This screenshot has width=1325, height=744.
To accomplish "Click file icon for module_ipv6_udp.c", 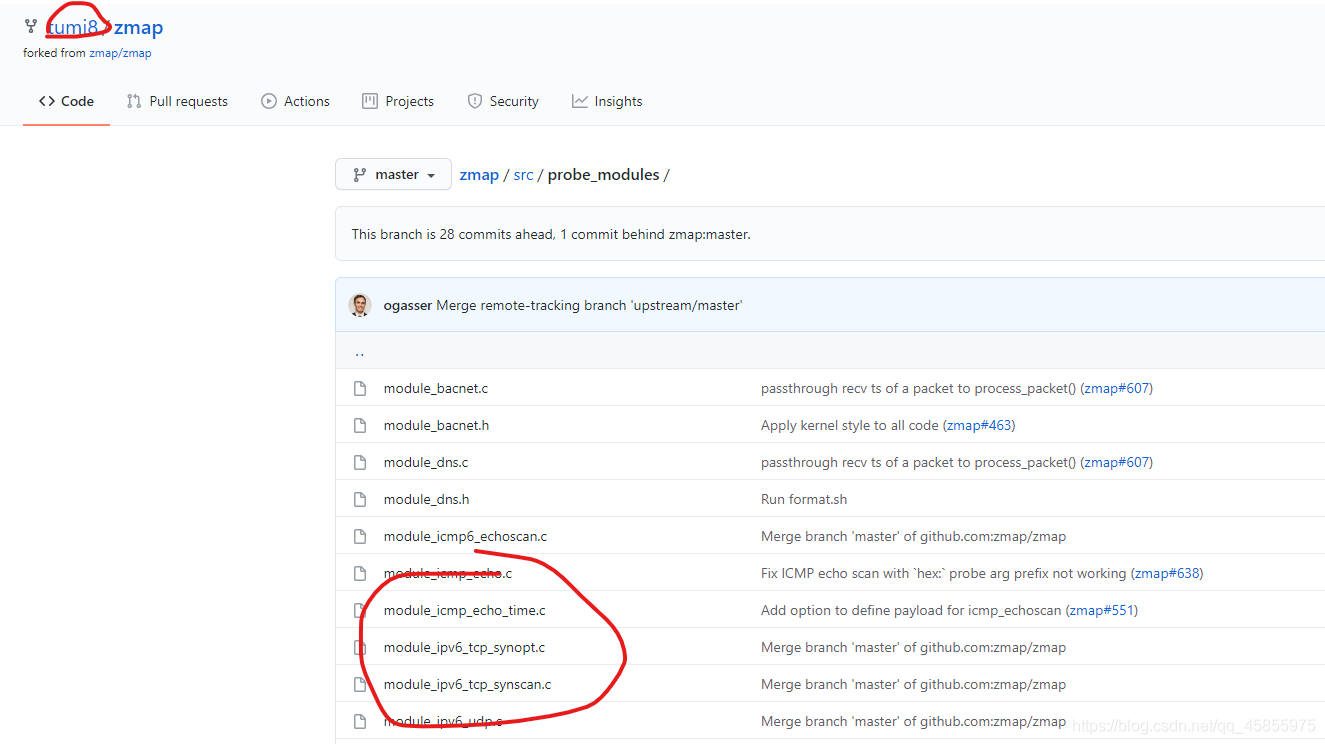I will 360,721.
